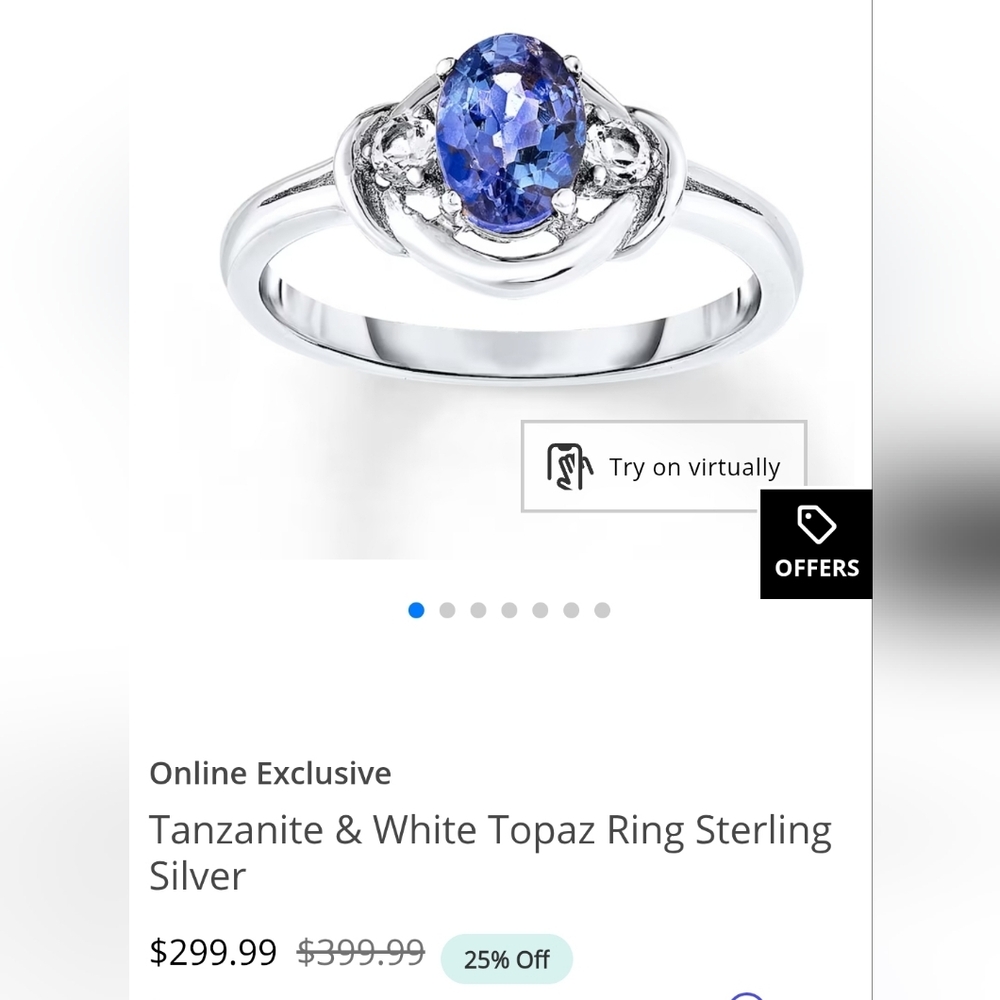Select the active blue carousel dot
Screen dimensions: 1000x1000
(x=416, y=610)
